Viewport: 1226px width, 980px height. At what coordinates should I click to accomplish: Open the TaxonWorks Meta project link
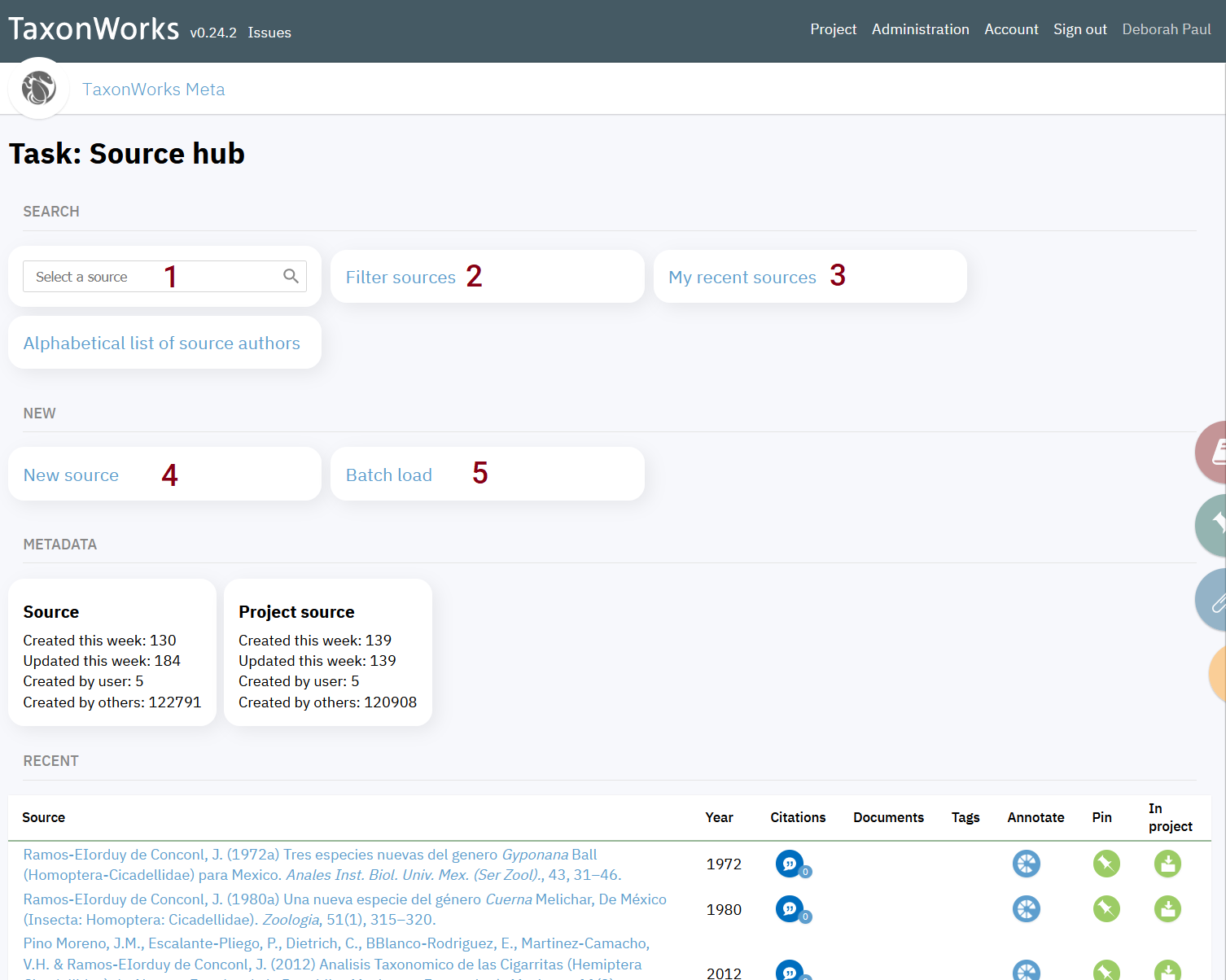click(x=153, y=89)
